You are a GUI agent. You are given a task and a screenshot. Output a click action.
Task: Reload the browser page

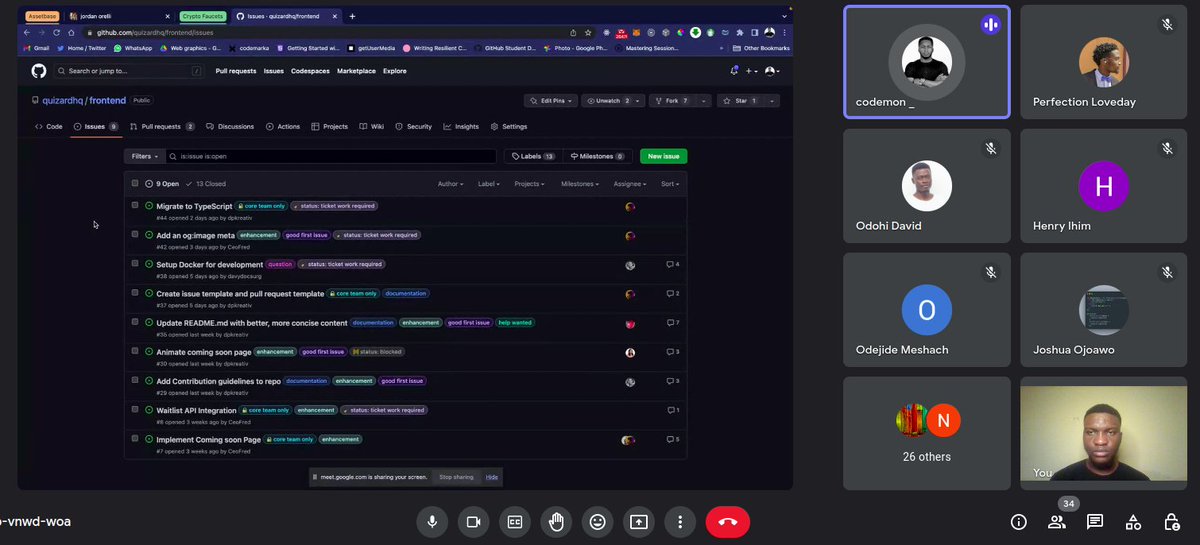tap(56, 32)
